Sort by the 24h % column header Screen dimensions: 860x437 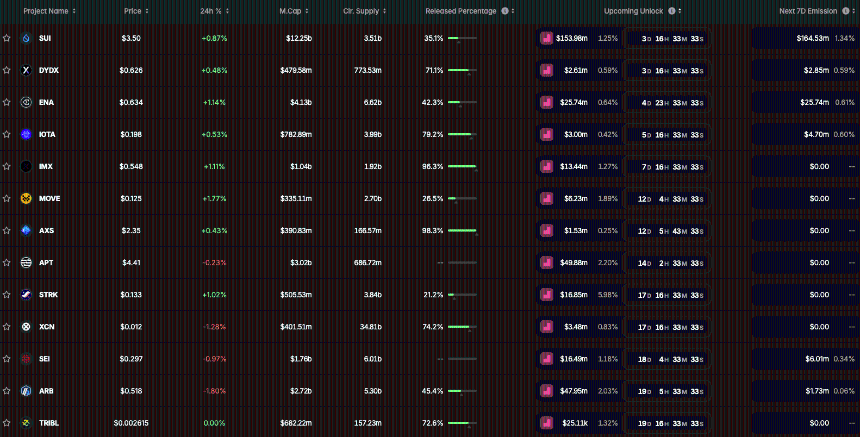[x=216, y=11]
